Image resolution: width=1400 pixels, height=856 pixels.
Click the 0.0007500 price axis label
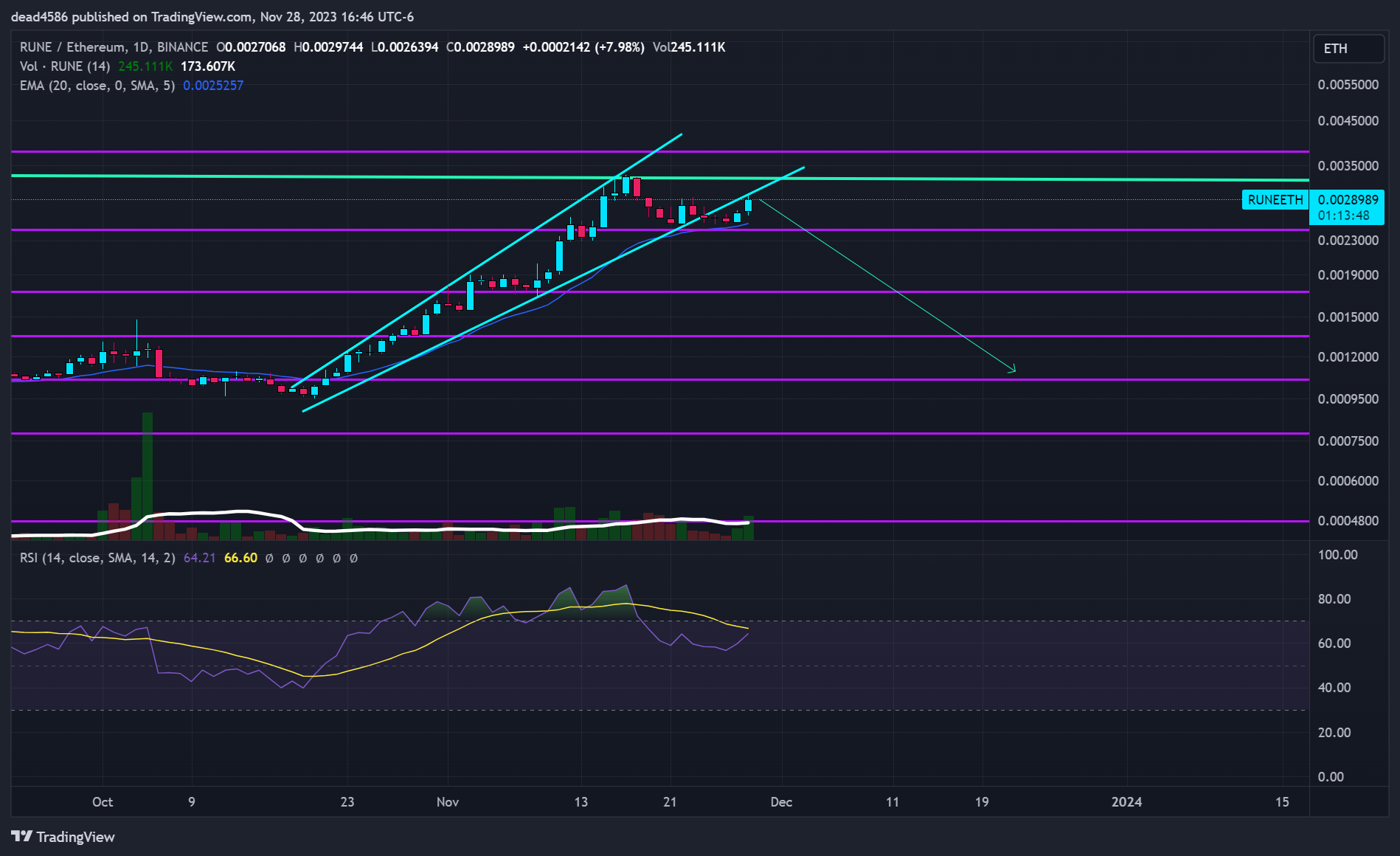[x=1348, y=441]
